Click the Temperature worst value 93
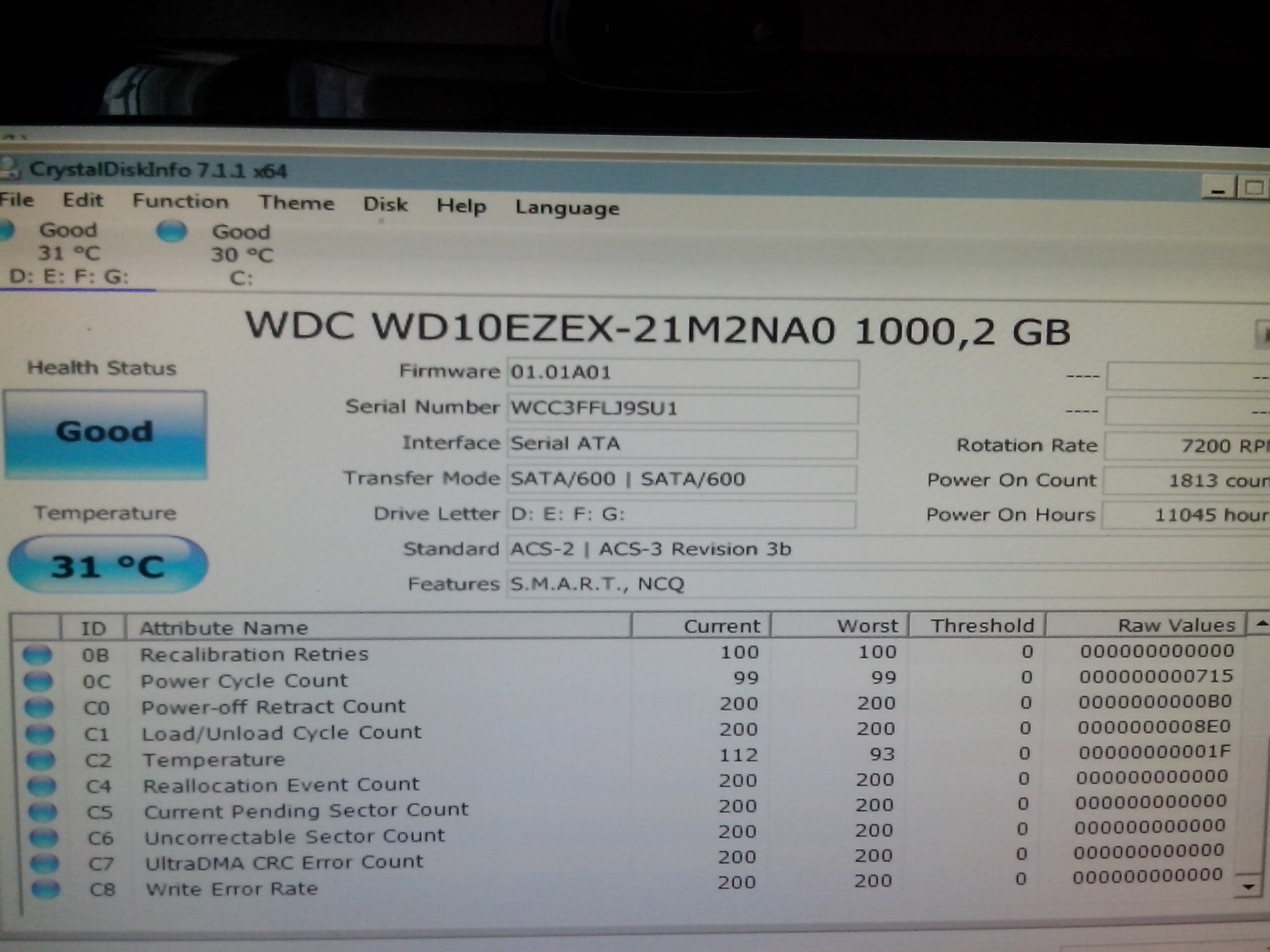Screen dimensions: 1270x952 (x=882, y=754)
